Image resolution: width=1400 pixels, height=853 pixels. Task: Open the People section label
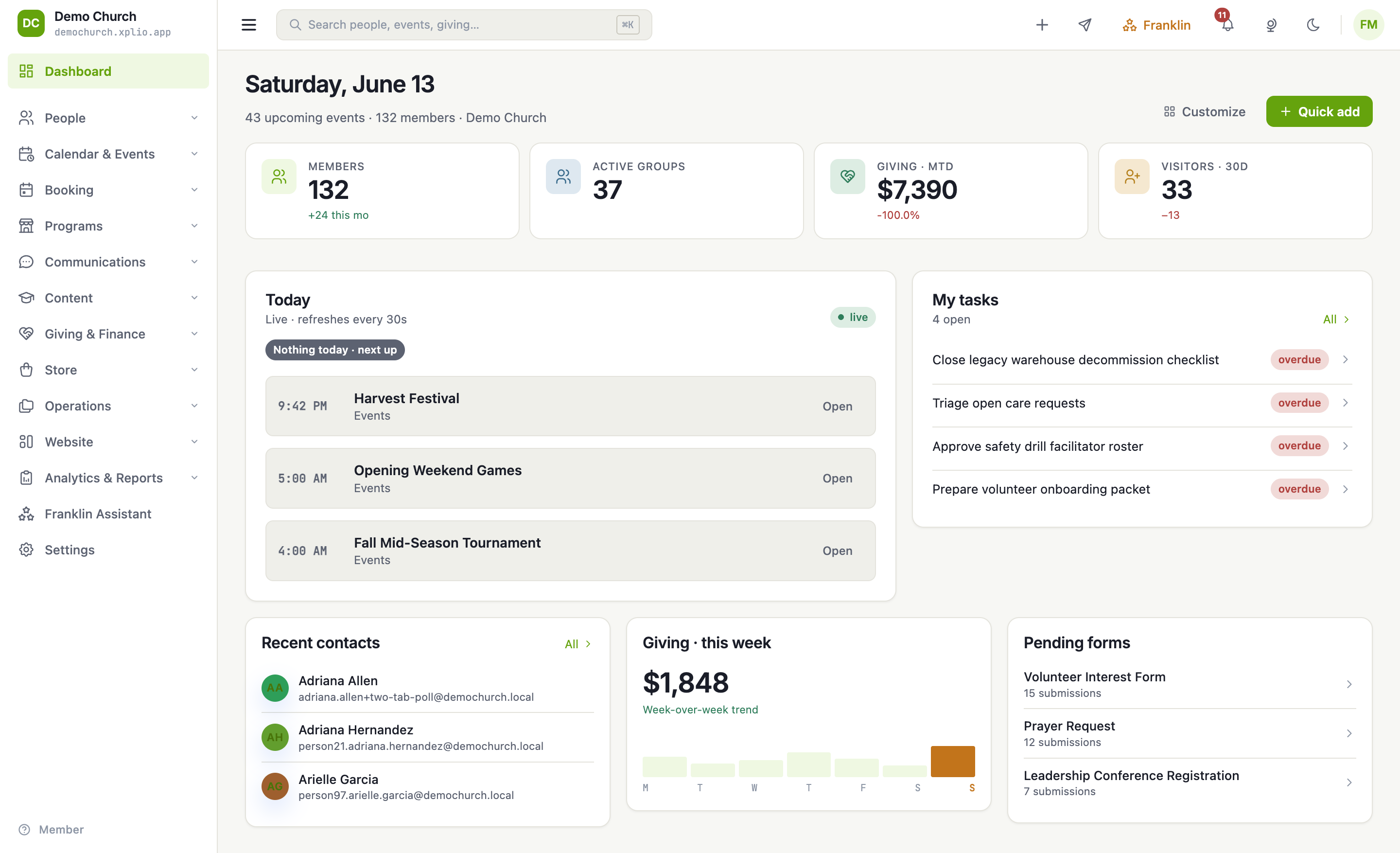65,118
